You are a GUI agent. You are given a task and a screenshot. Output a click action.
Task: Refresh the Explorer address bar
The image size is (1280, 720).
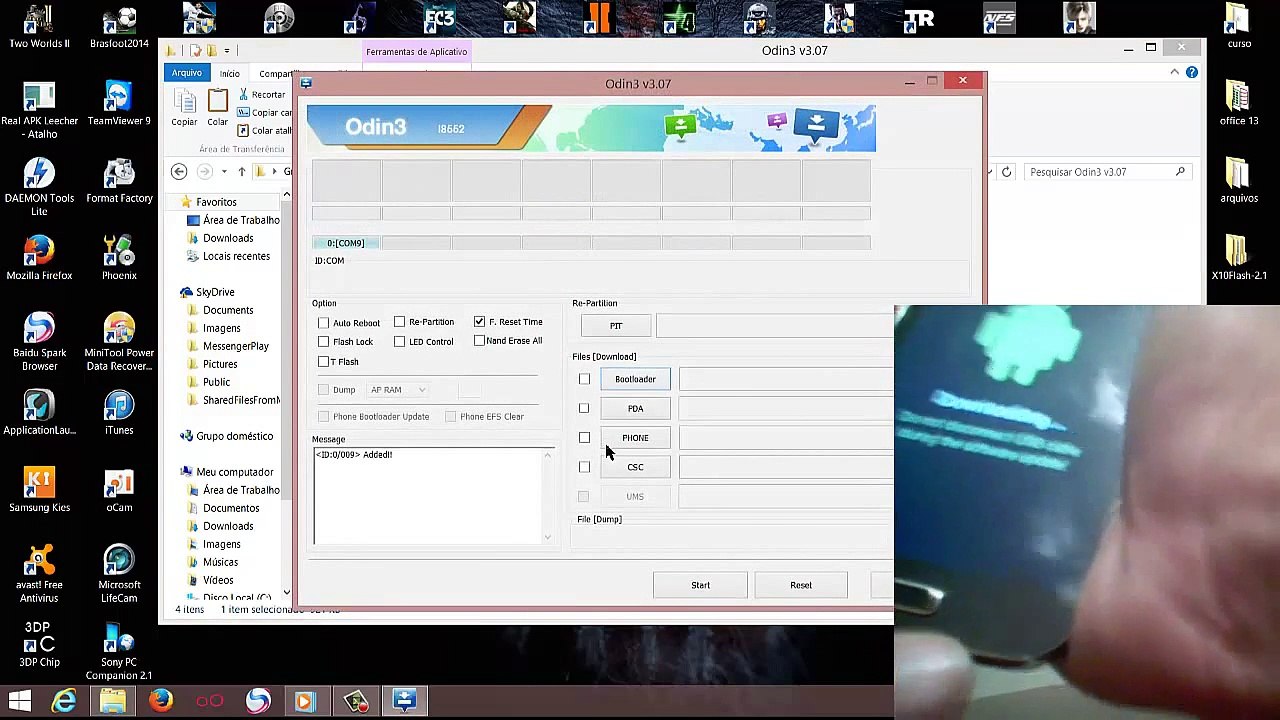pos(1006,172)
